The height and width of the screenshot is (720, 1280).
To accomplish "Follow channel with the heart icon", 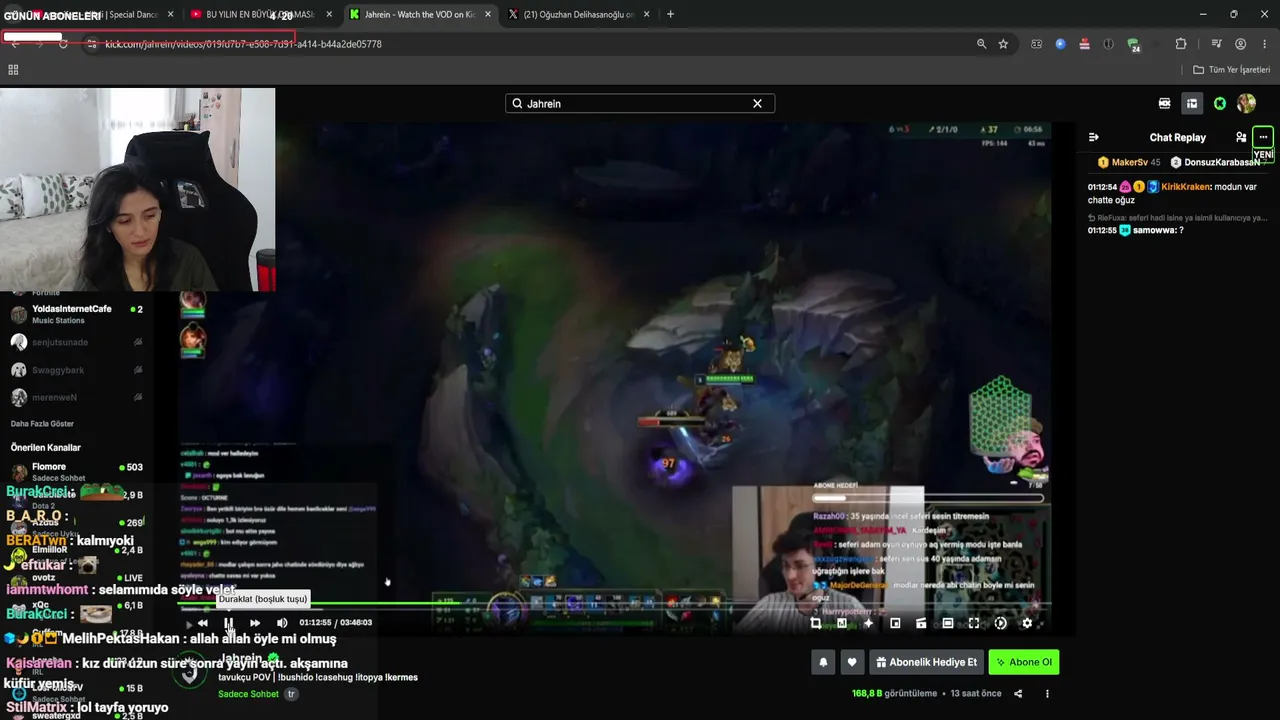I will coord(852,662).
